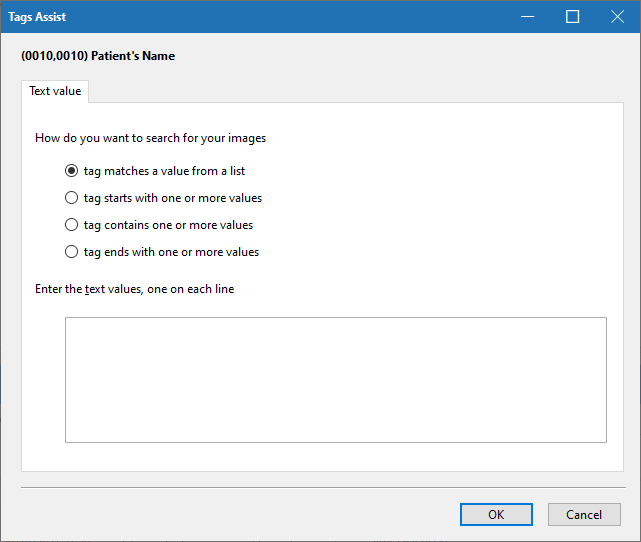Confirm the dialog with the OK button
This screenshot has width=641, height=542.
[496, 514]
